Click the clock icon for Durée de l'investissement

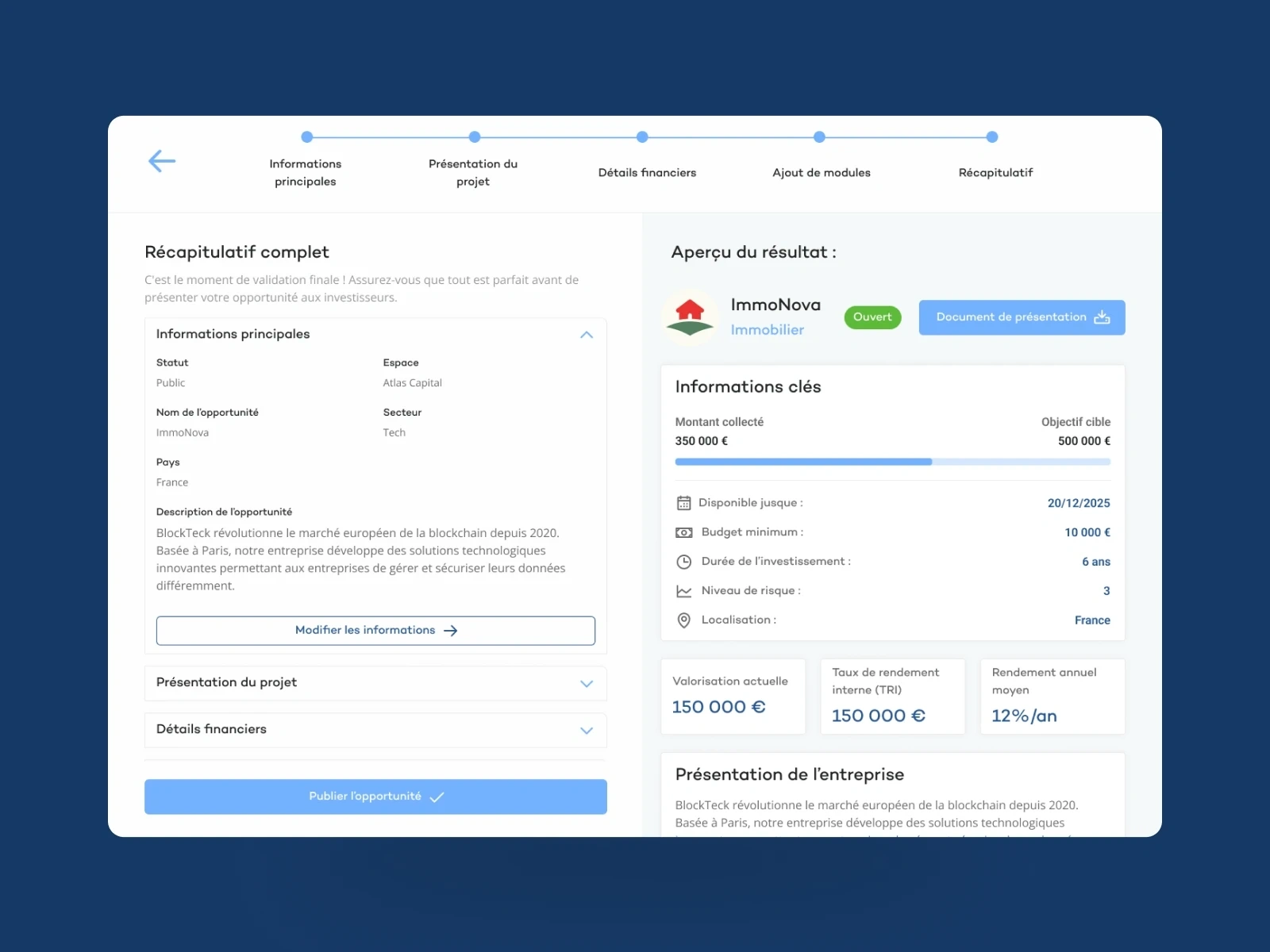coord(683,562)
